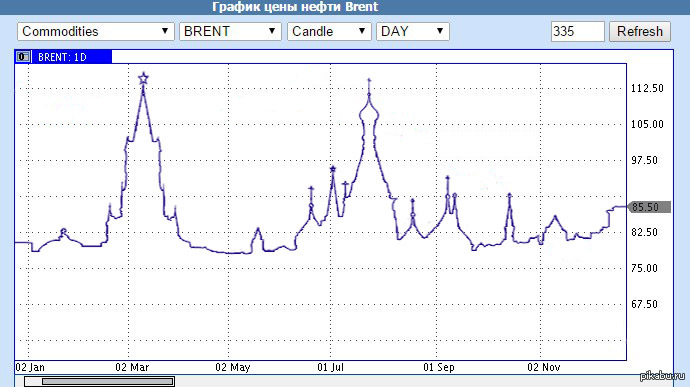
Task: Expand the Candle chart type dropdown
Action: [329, 31]
